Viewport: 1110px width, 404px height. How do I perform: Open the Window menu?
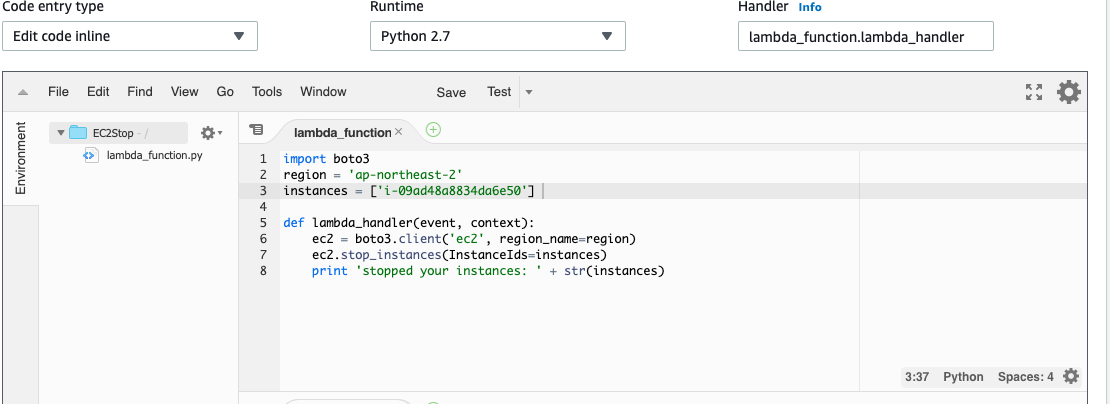tap(324, 92)
